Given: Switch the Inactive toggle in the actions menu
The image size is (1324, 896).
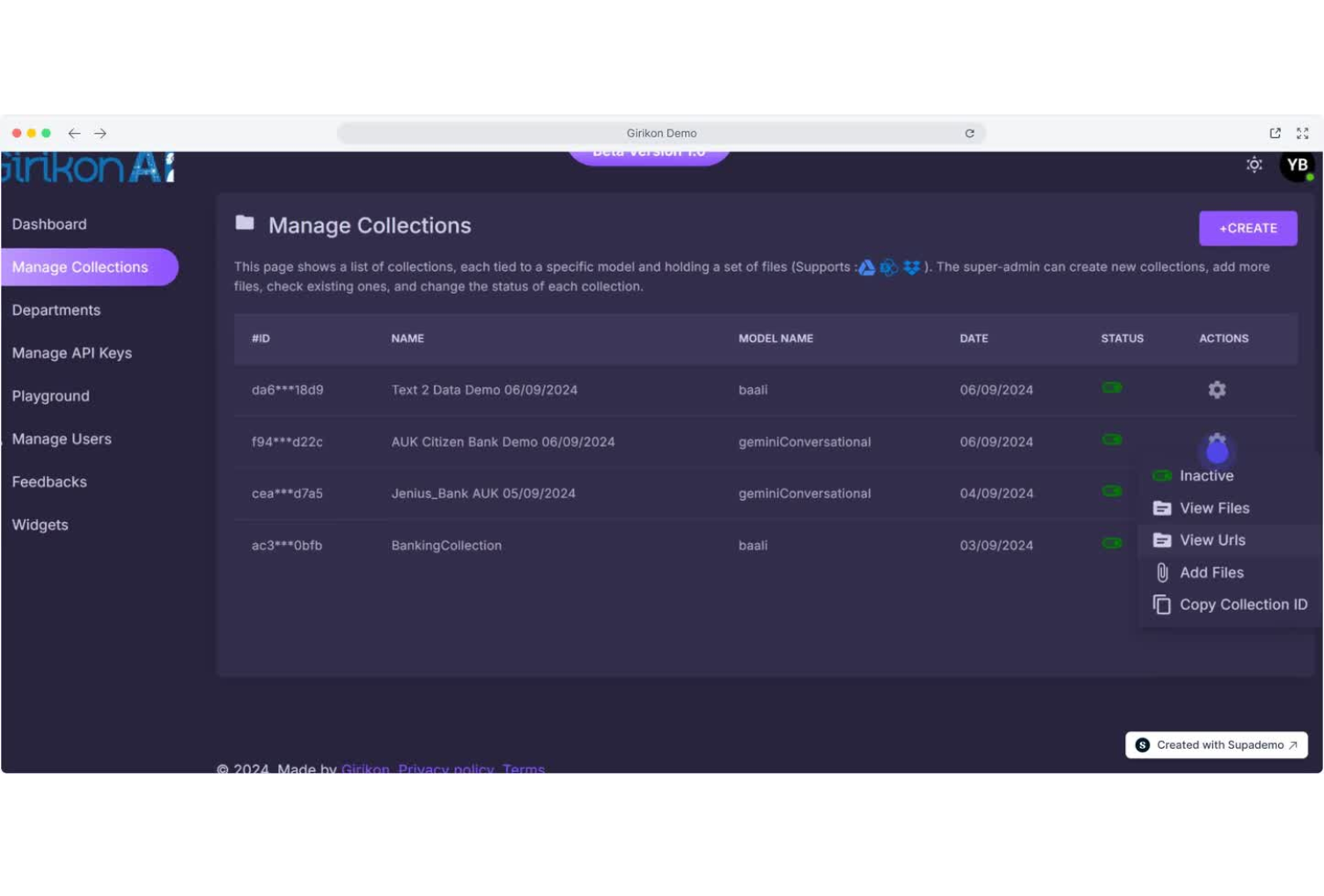Looking at the screenshot, I should click(1162, 475).
